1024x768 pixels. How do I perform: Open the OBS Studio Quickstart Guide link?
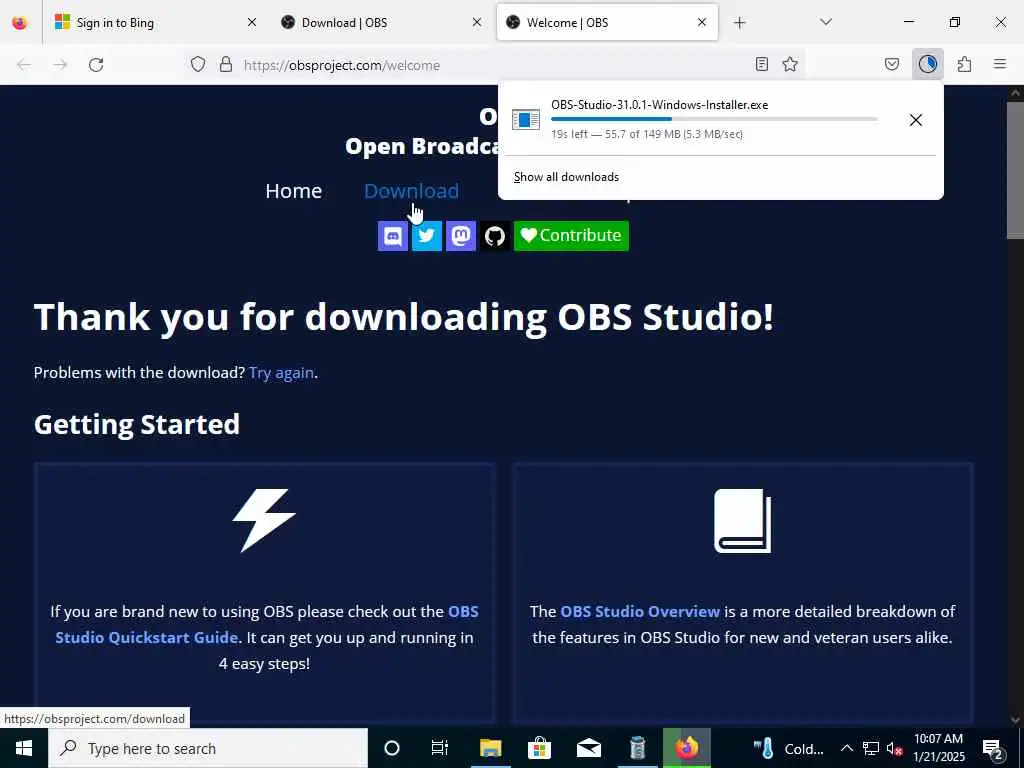tap(267, 624)
